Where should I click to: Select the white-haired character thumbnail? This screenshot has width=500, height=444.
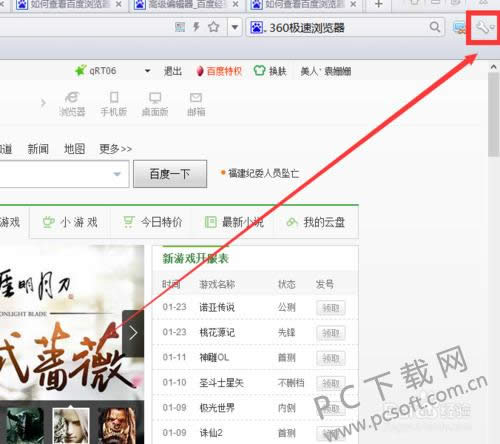pyautogui.click(x=71, y=426)
